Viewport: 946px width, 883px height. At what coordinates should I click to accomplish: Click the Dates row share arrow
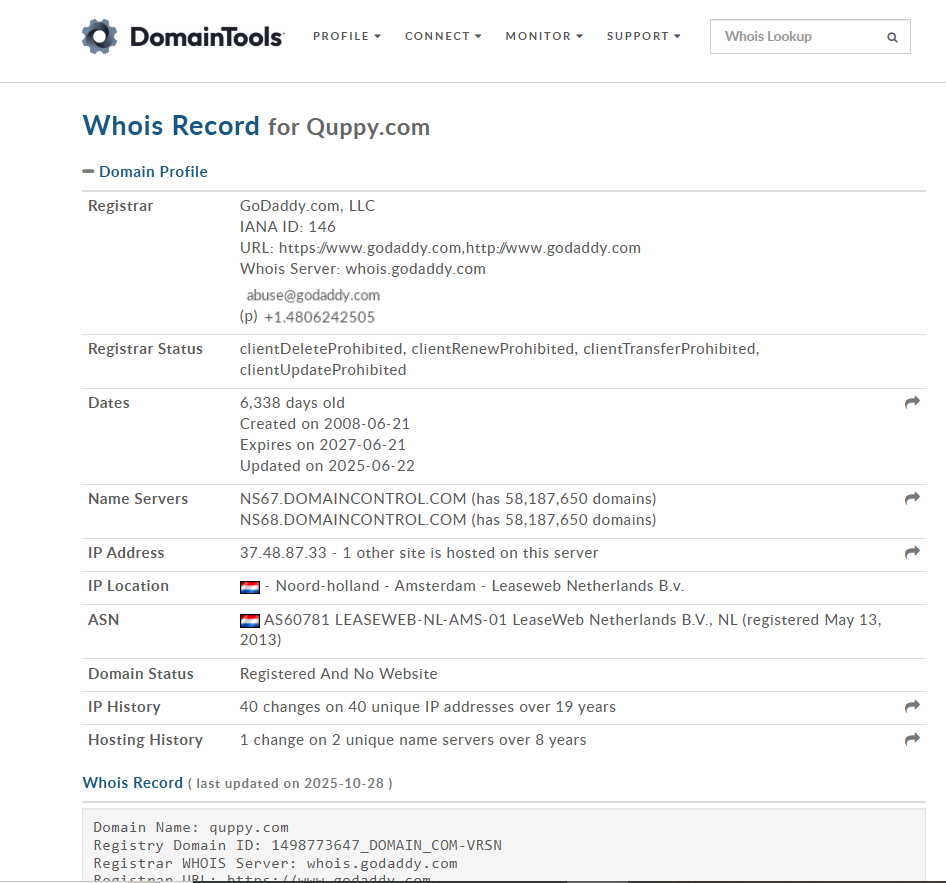coord(912,402)
